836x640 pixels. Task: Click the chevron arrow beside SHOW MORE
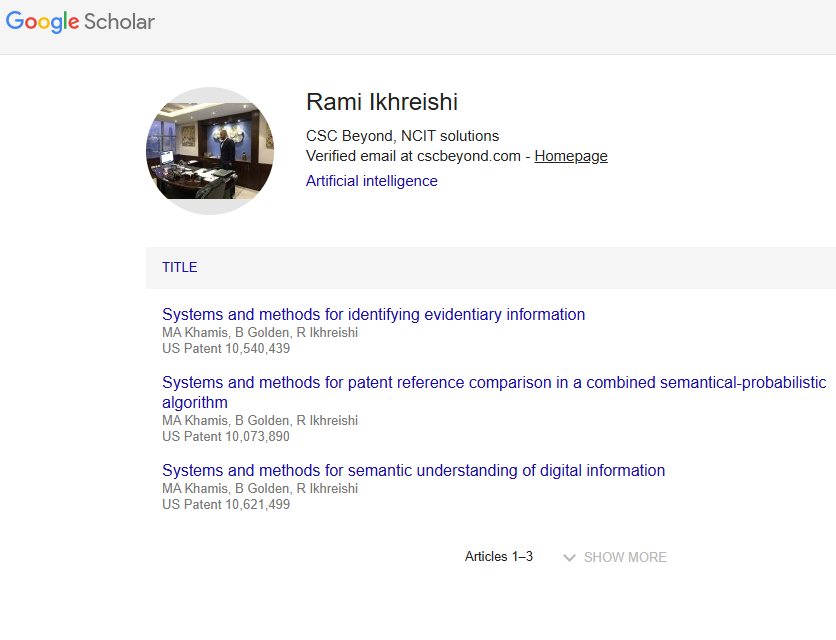point(569,557)
